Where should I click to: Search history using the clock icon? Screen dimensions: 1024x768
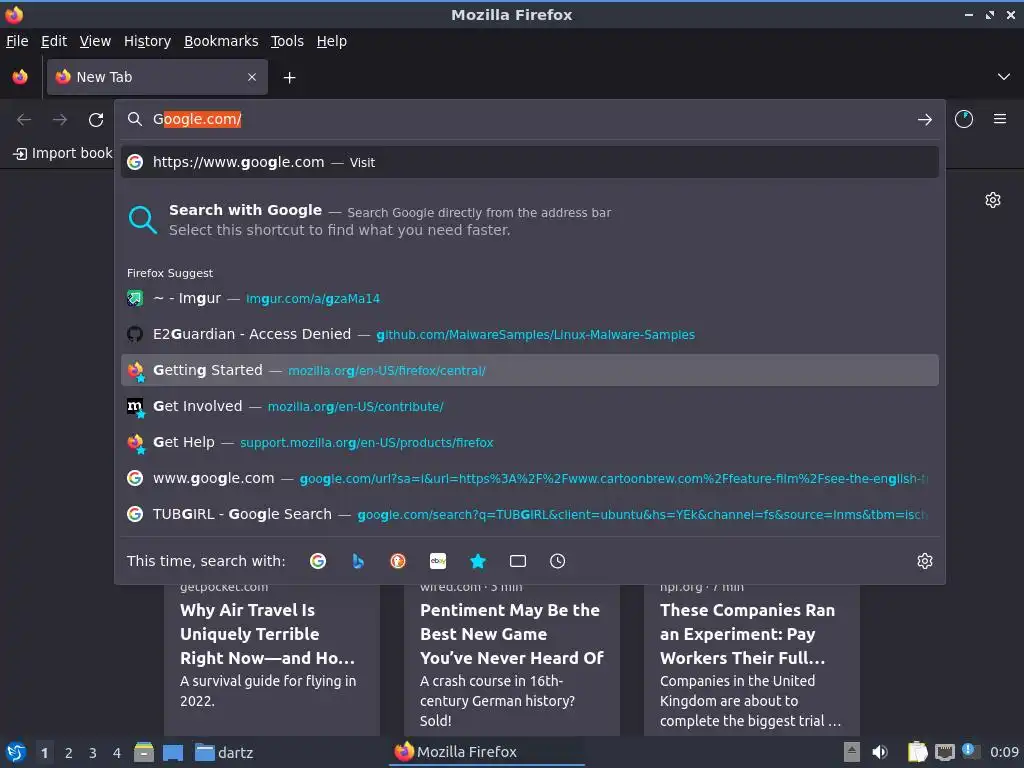click(x=558, y=561)
